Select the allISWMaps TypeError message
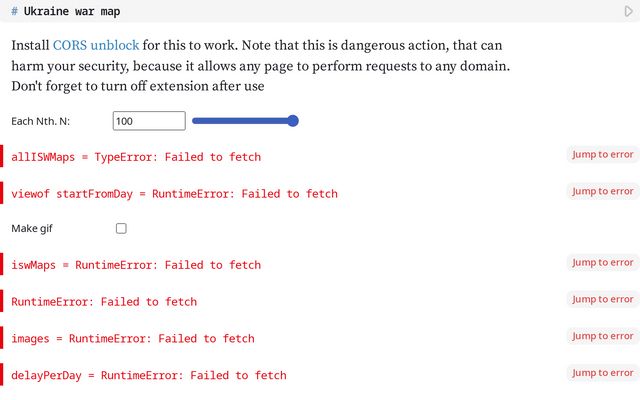This screenshot has width=640, height=400. (x=136, y=157)
